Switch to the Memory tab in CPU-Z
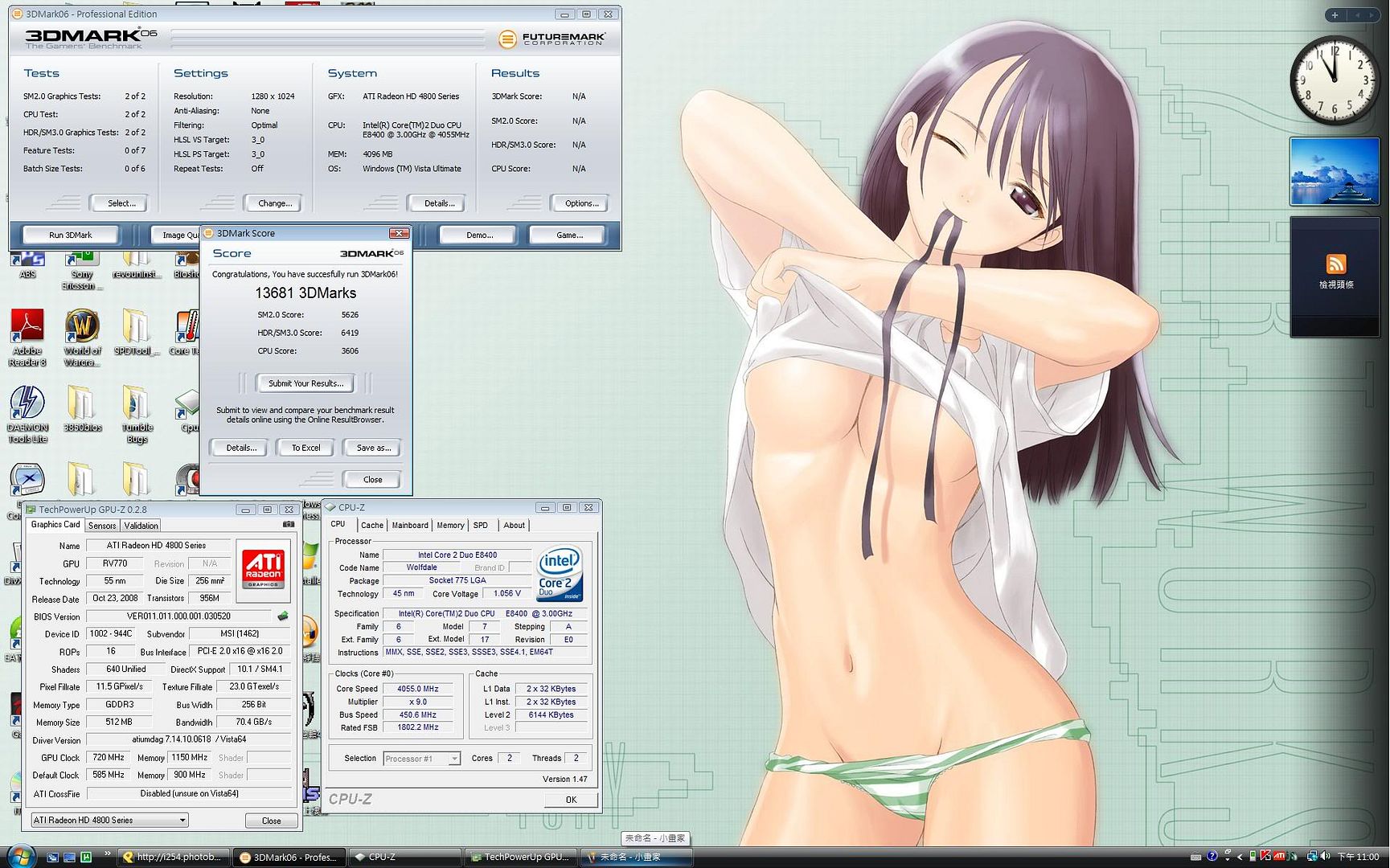The width and height of the screenshot is (1390, 868). coord(450,526)
